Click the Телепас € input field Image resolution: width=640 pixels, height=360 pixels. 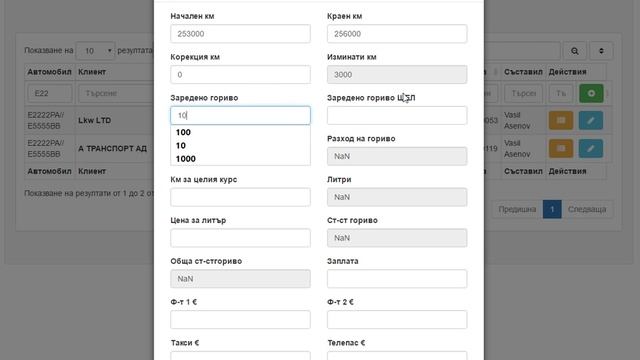point(397,356)
